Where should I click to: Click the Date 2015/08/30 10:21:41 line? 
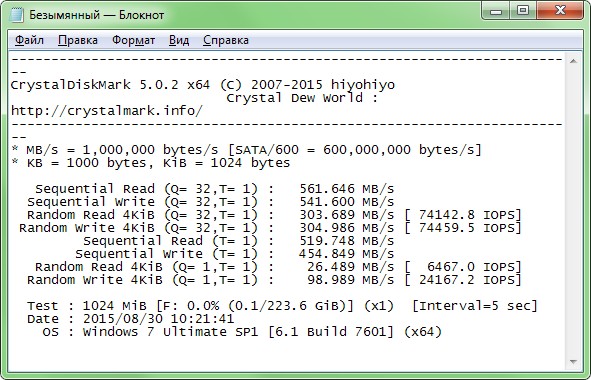click(x=130, y=319)
